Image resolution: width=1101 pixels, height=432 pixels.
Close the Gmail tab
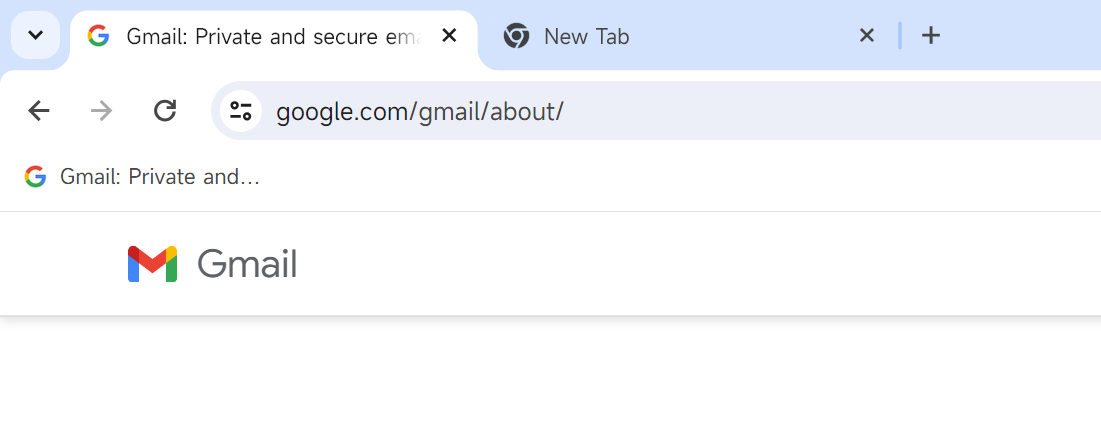pos(449,35)
